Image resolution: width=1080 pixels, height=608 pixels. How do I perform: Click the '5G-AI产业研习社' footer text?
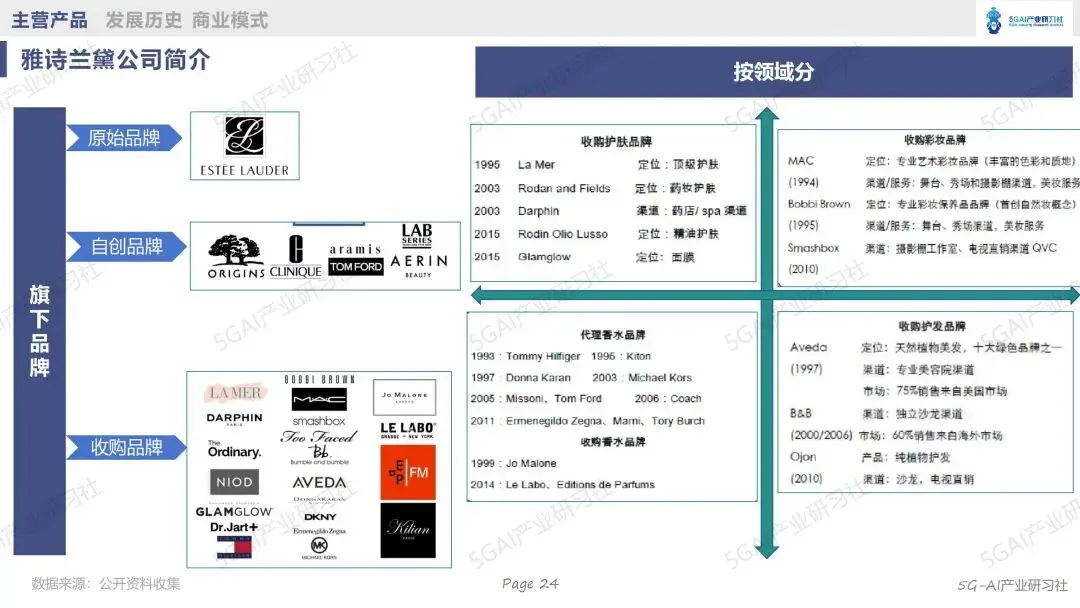coord(1012,585)
